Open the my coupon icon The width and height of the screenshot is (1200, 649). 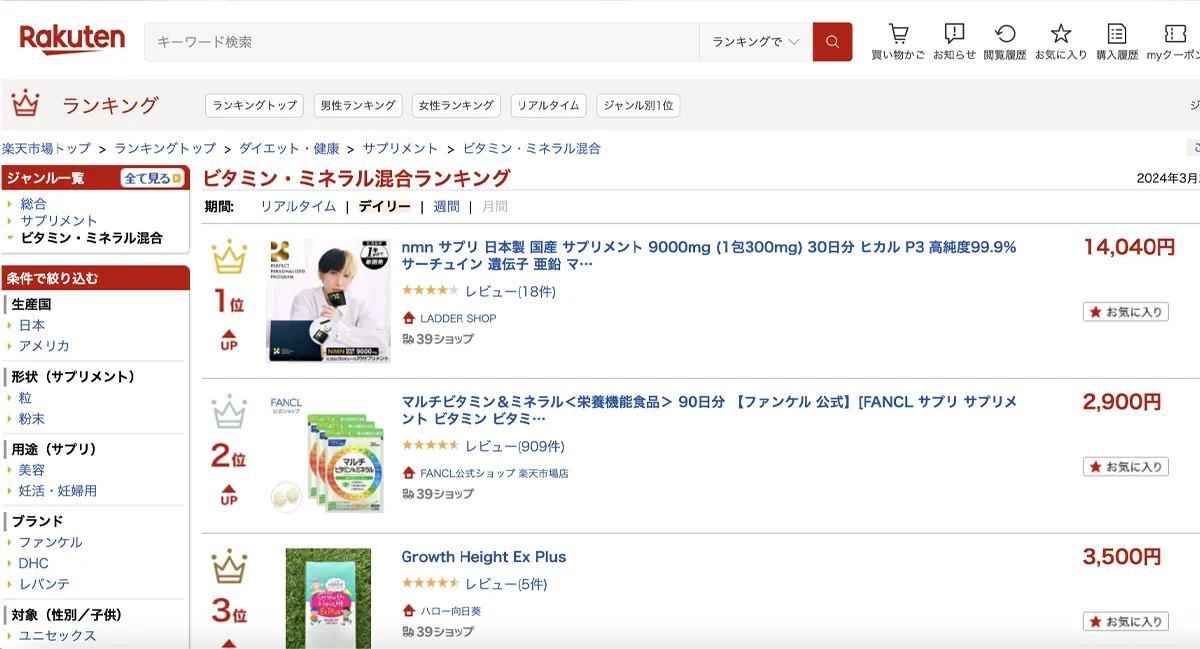(x=1175, y=35)
